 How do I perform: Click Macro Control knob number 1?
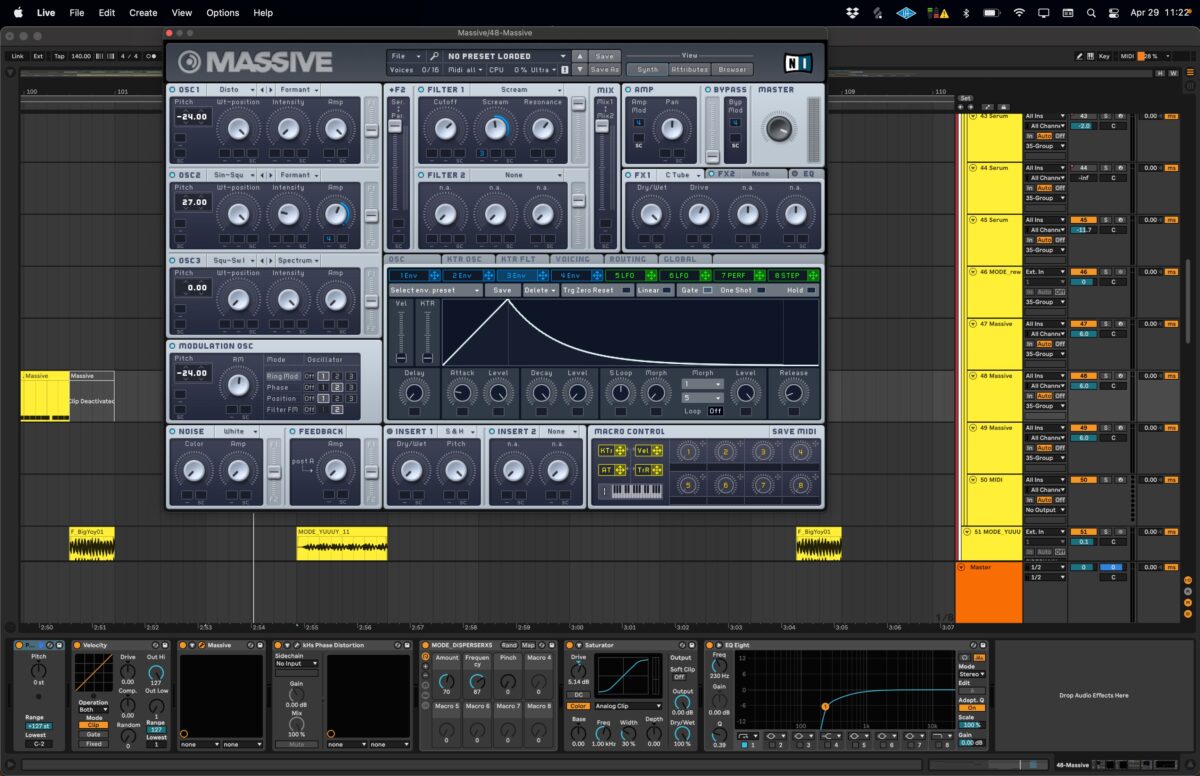click(x=688, y=452)
